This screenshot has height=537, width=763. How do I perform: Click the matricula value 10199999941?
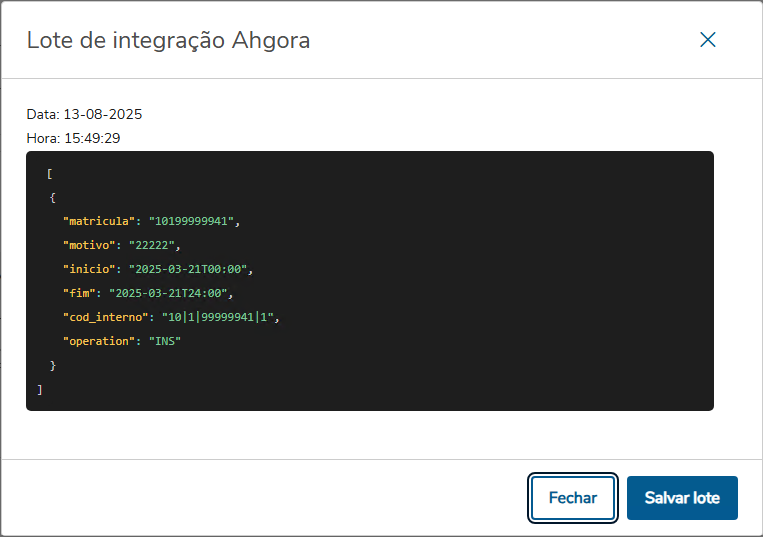pos(195,221)
